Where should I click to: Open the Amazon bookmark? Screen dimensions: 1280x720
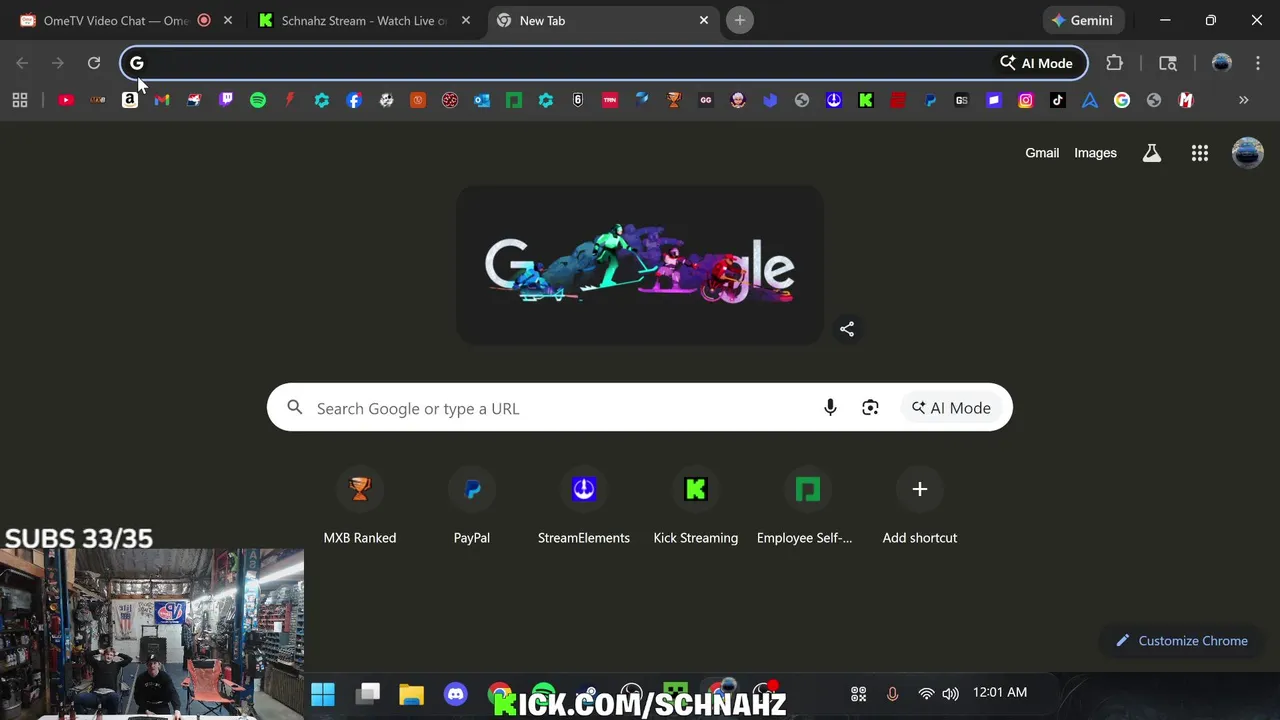click(x=130, y=100)
